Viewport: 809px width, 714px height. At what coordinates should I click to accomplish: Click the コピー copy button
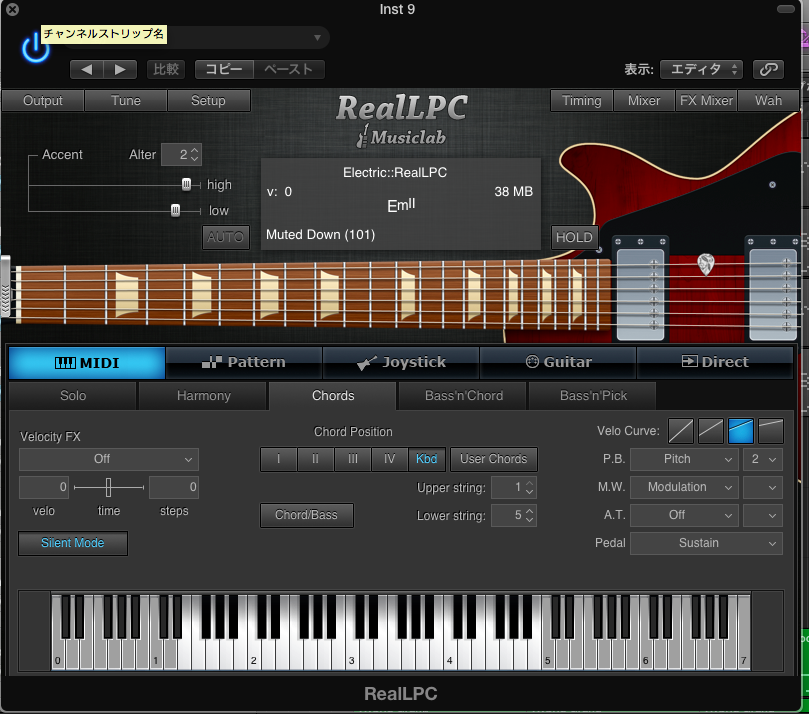click(224, 69)
